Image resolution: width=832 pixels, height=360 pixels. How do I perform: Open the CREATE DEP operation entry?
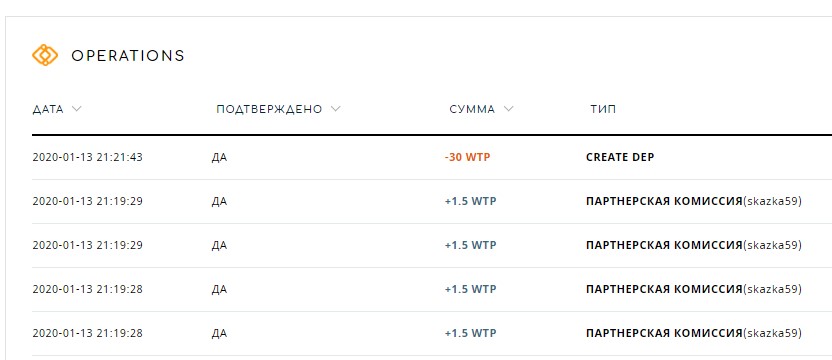tap(620, 158)
